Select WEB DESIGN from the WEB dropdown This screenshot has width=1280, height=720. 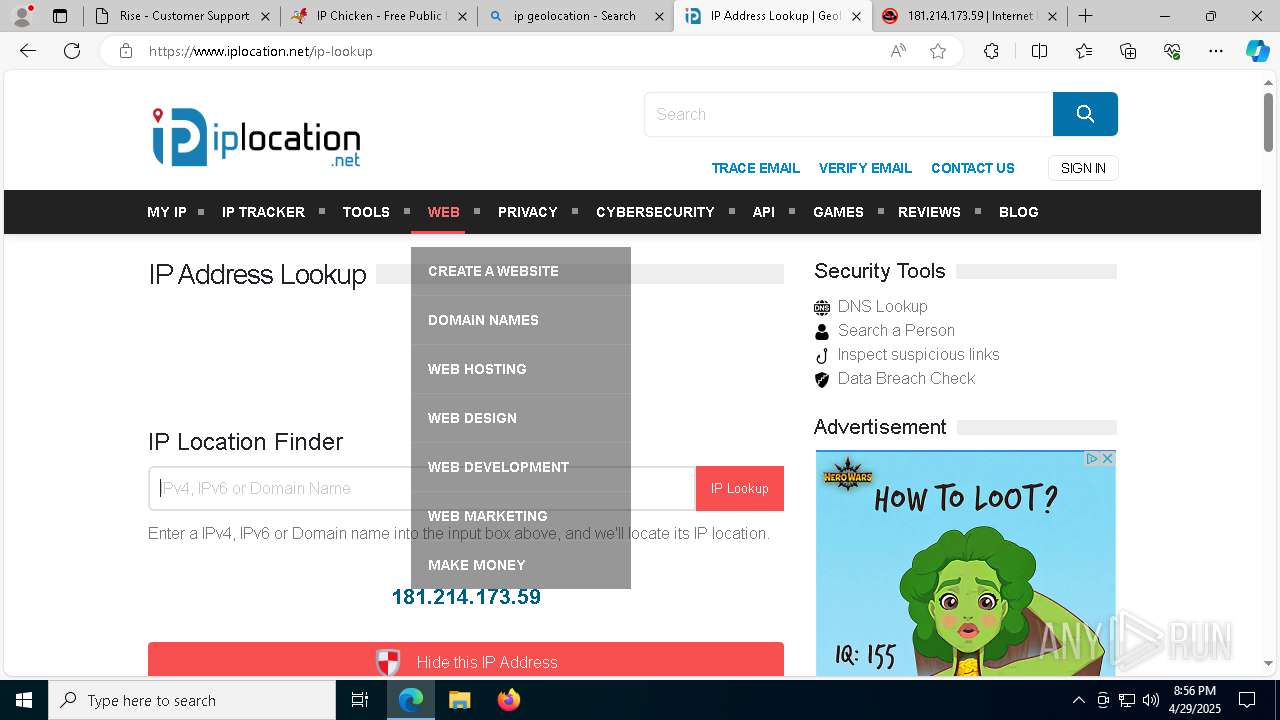(x=521, y=418)
